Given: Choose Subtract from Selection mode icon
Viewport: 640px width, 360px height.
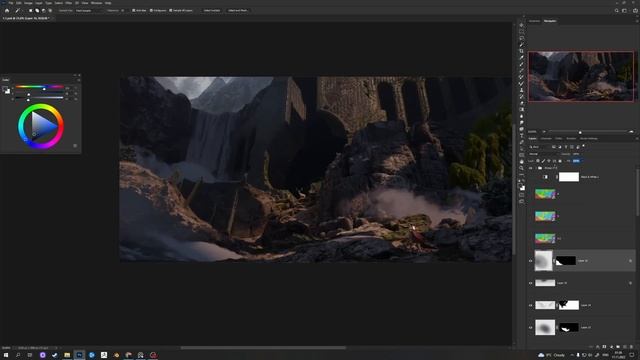Looking at the screenshot, I should (44, 11).
